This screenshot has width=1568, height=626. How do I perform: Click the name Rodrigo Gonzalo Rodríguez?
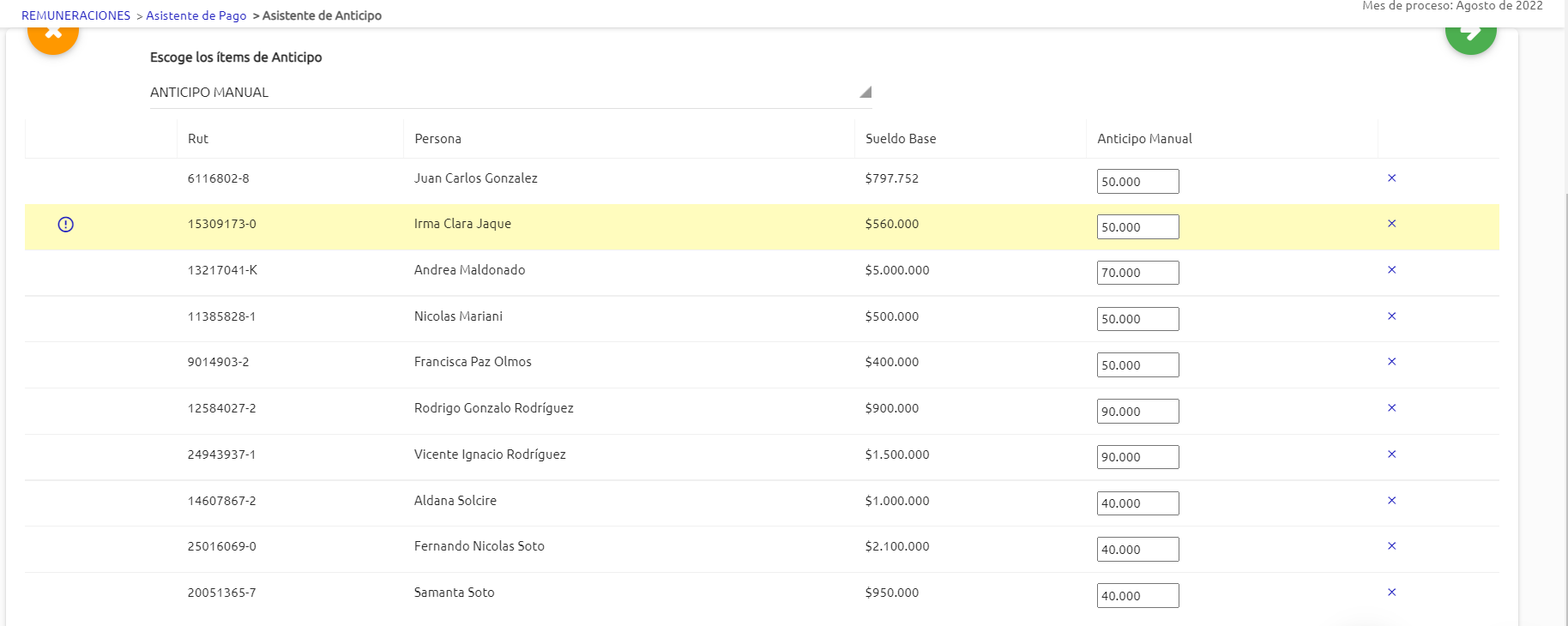[494, 408]
